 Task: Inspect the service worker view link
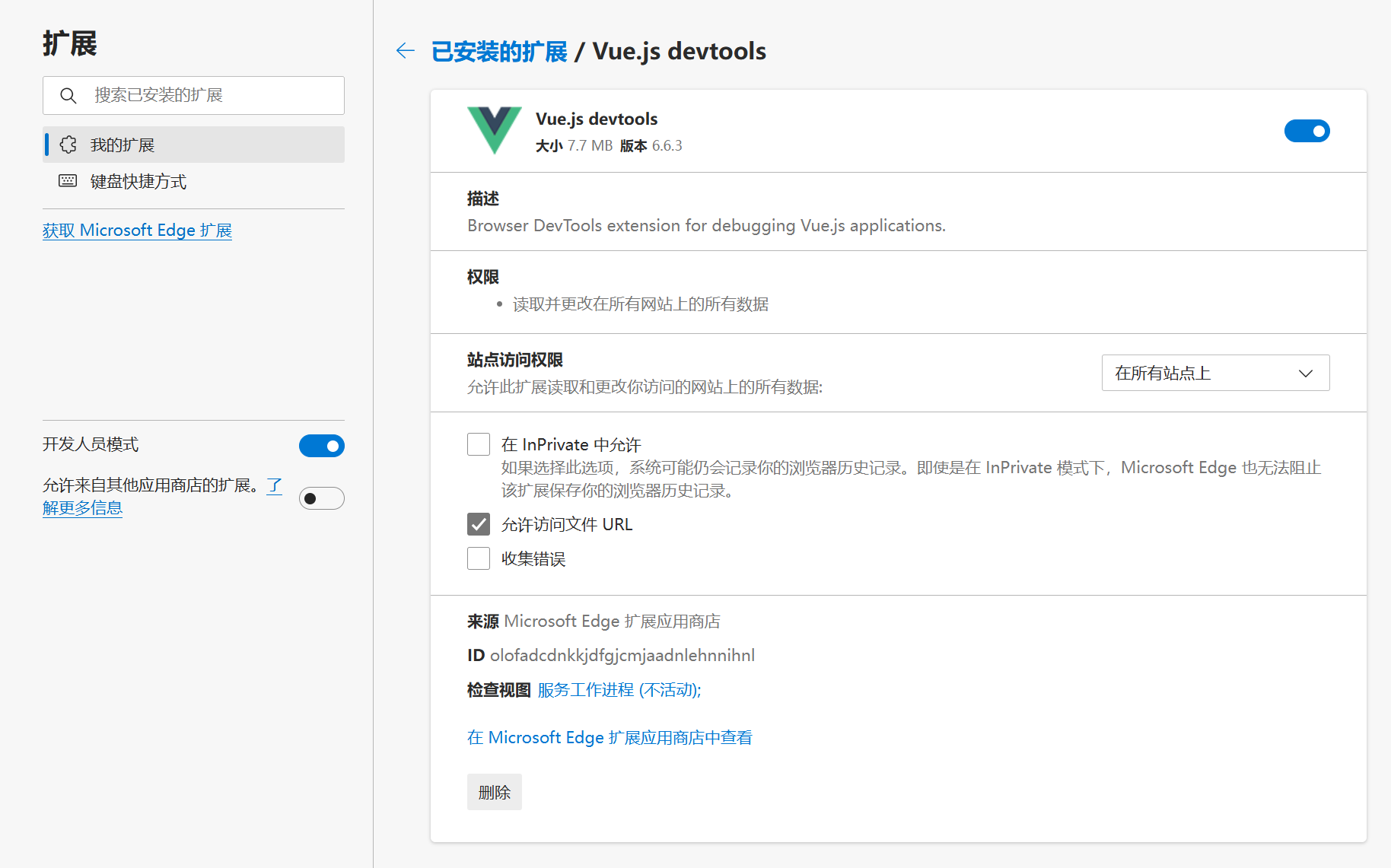(x=619, y=690)
